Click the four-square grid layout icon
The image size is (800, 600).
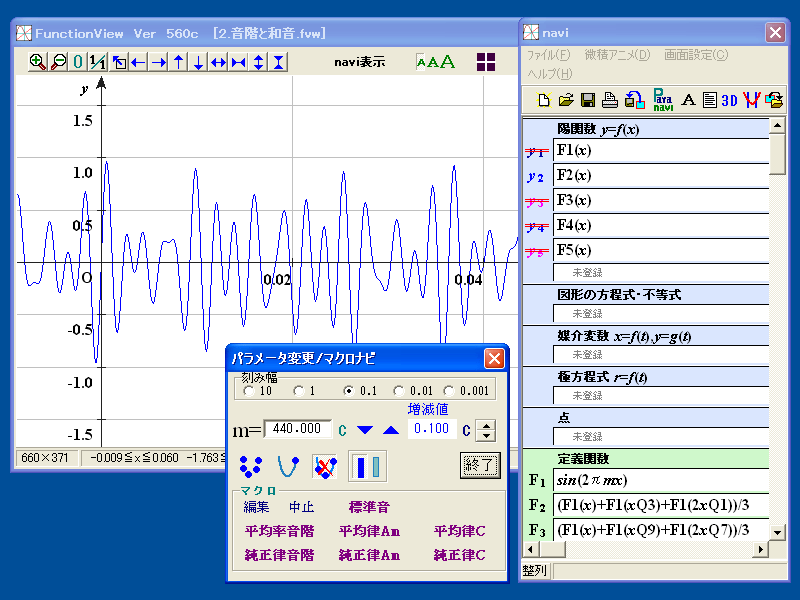click(x=486, y=62)
